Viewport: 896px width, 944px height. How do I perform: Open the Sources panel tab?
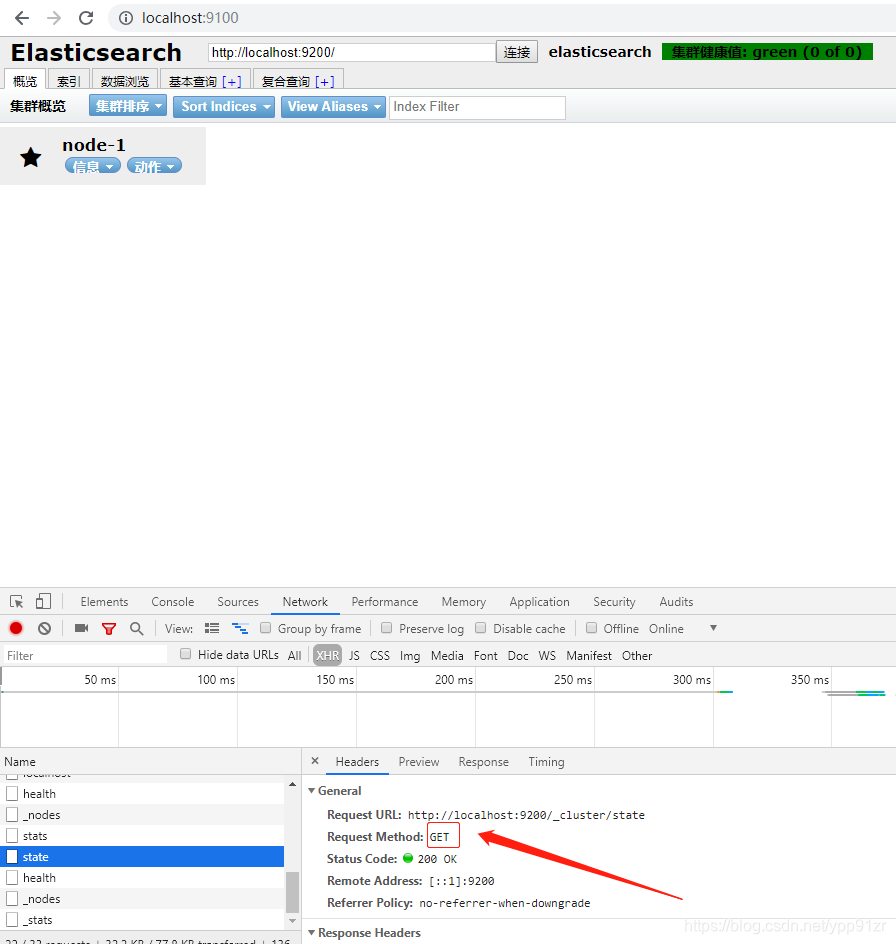click(238, 601)
